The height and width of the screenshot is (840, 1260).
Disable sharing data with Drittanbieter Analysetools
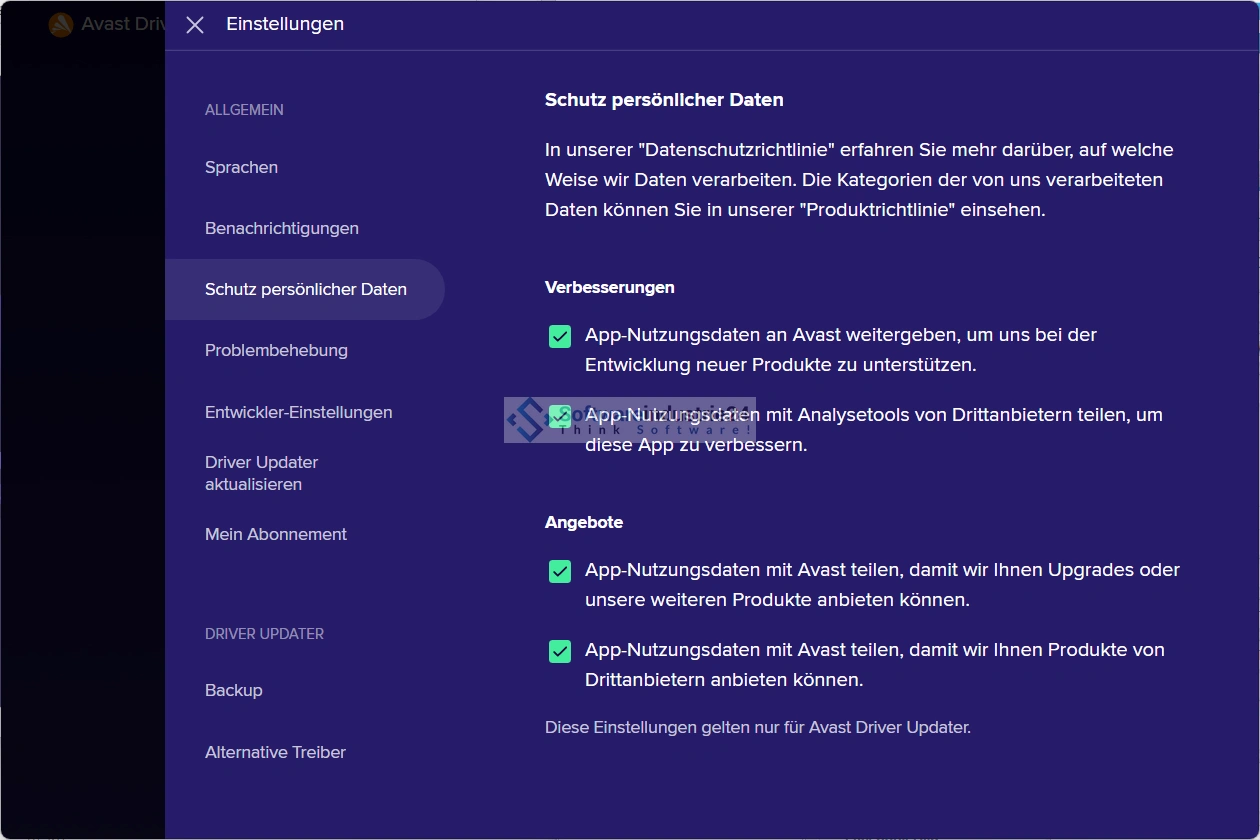coord(560,416)
